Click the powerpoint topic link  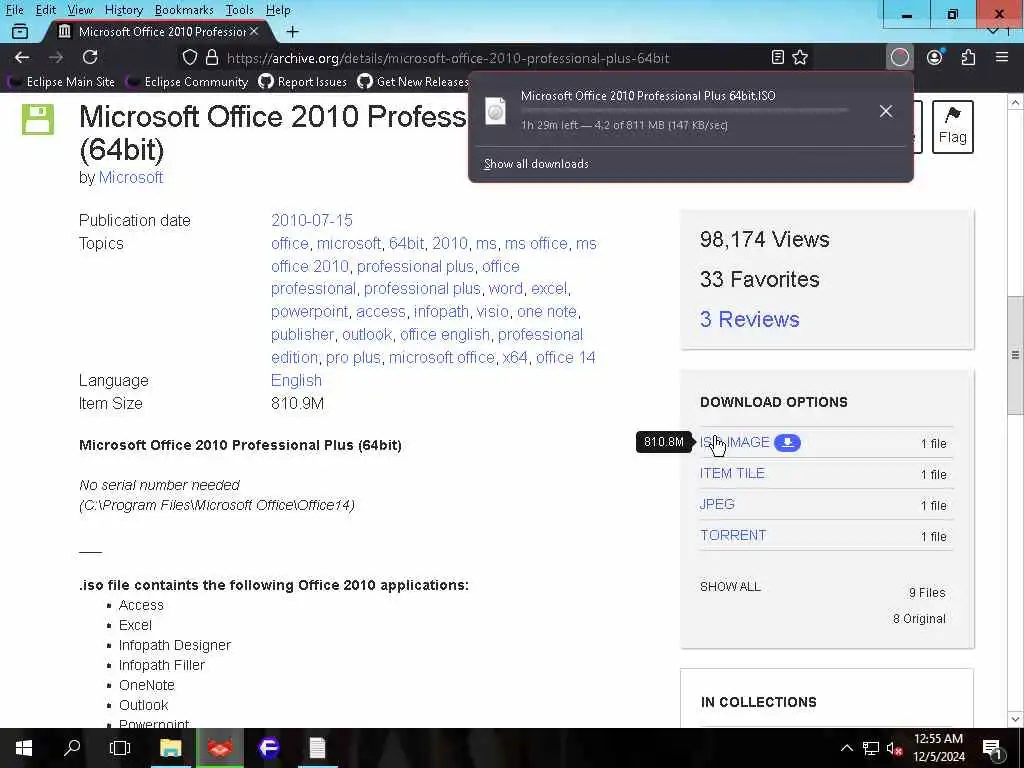[x=310, y=312]
